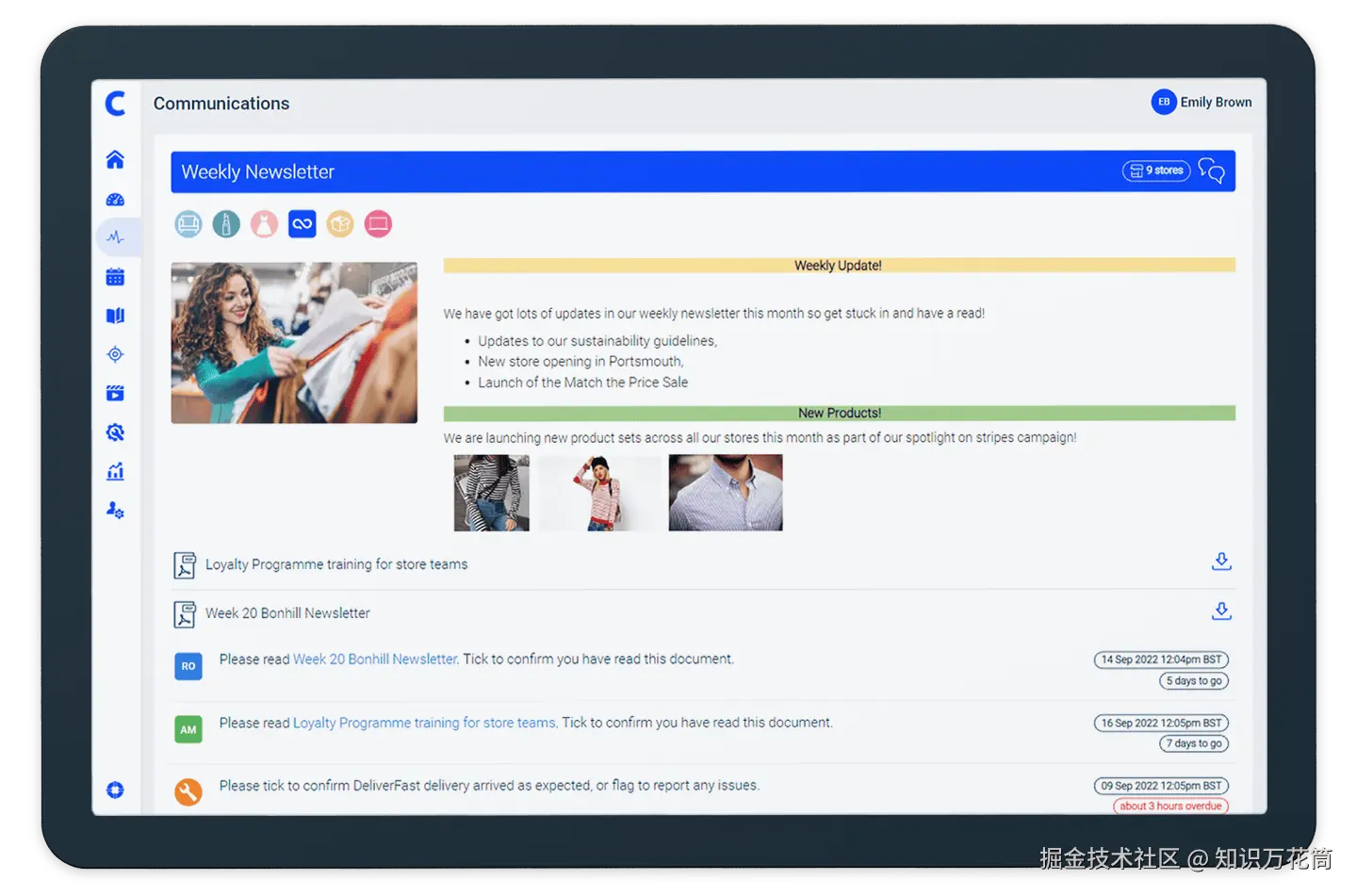Click the Week 20 Bonhill Newsletter attachment title
The image size is (1357, 896).
[x=287, y=612]
